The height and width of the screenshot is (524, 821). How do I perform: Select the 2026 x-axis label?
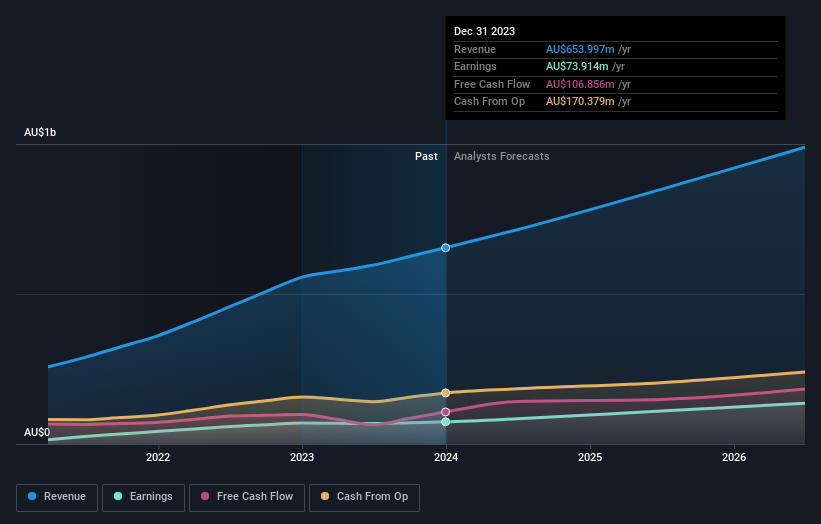(x=734, y=457)
